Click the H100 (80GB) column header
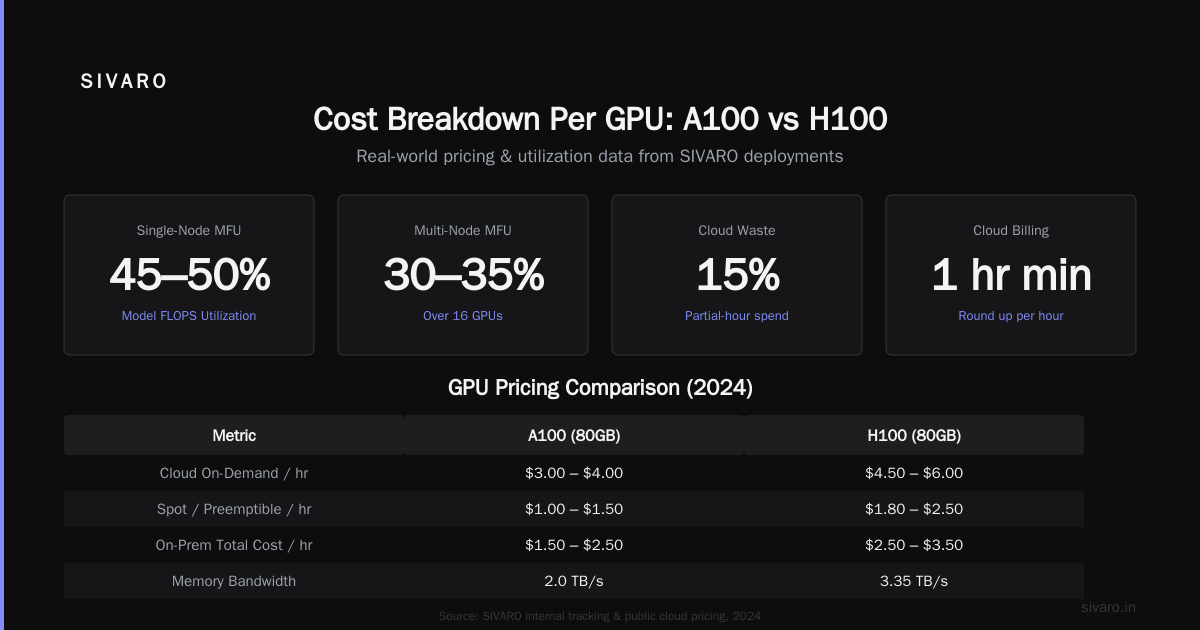Screen dimensions: 1200x630 (x=914, y=436)
